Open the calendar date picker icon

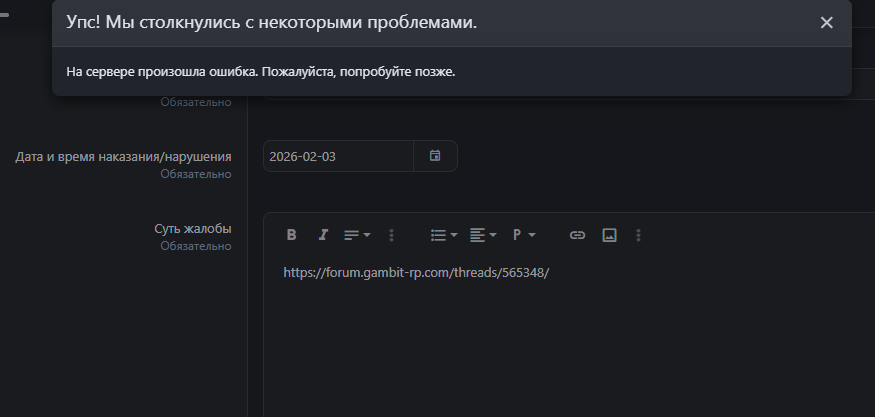pos(435,156)
